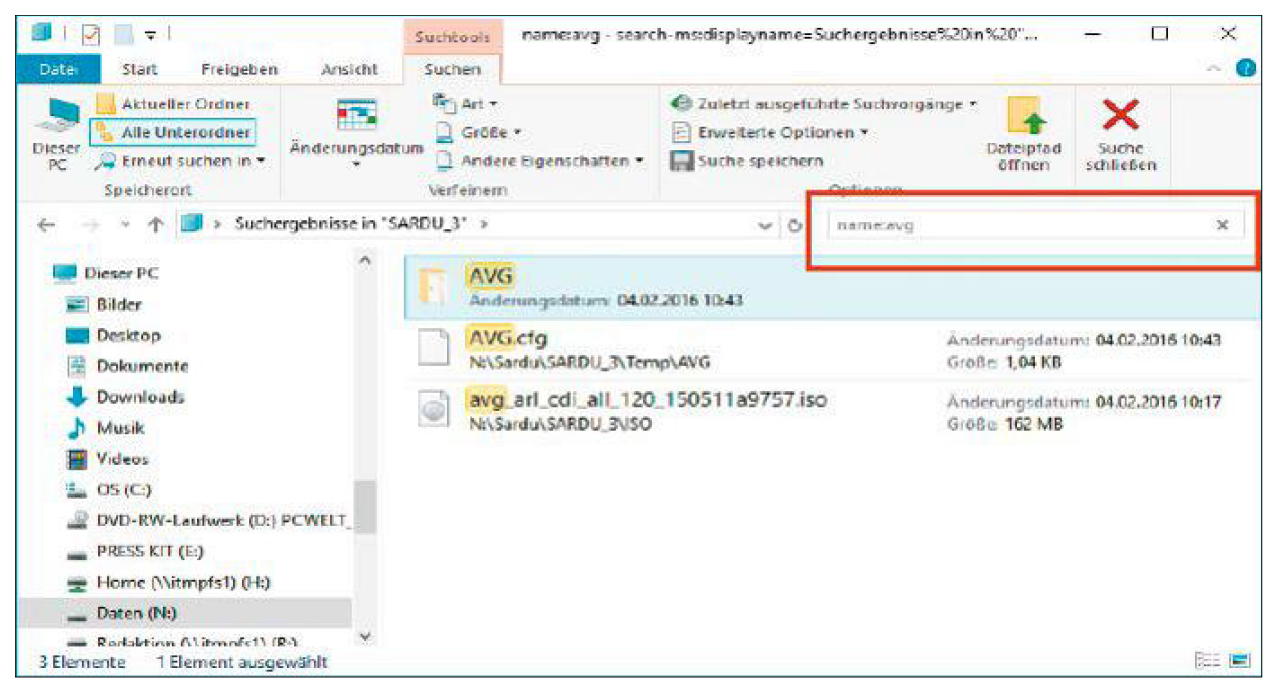Viewport: 1276px width, 691px height.
Task: Refresh the search results
Action: pyautogui.click(x=795, y=226)
